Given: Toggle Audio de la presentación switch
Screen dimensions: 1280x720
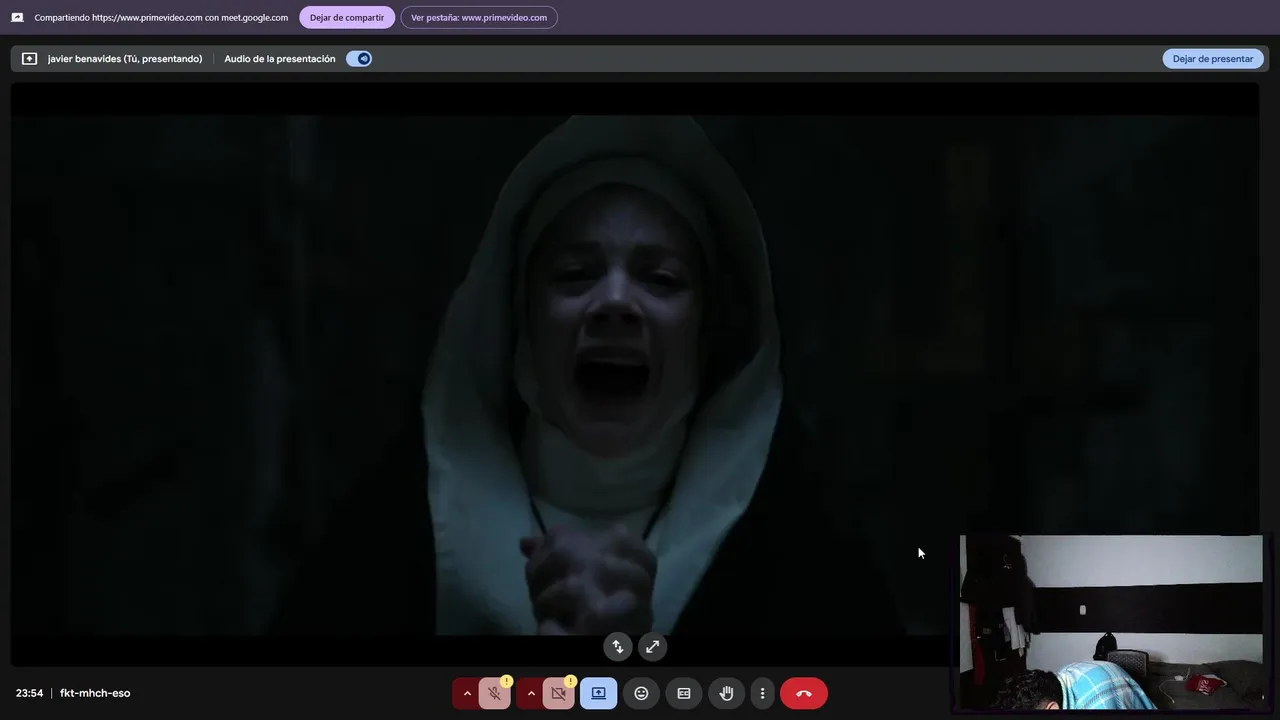Looking at the screenshot, I should tap(359, 59).
